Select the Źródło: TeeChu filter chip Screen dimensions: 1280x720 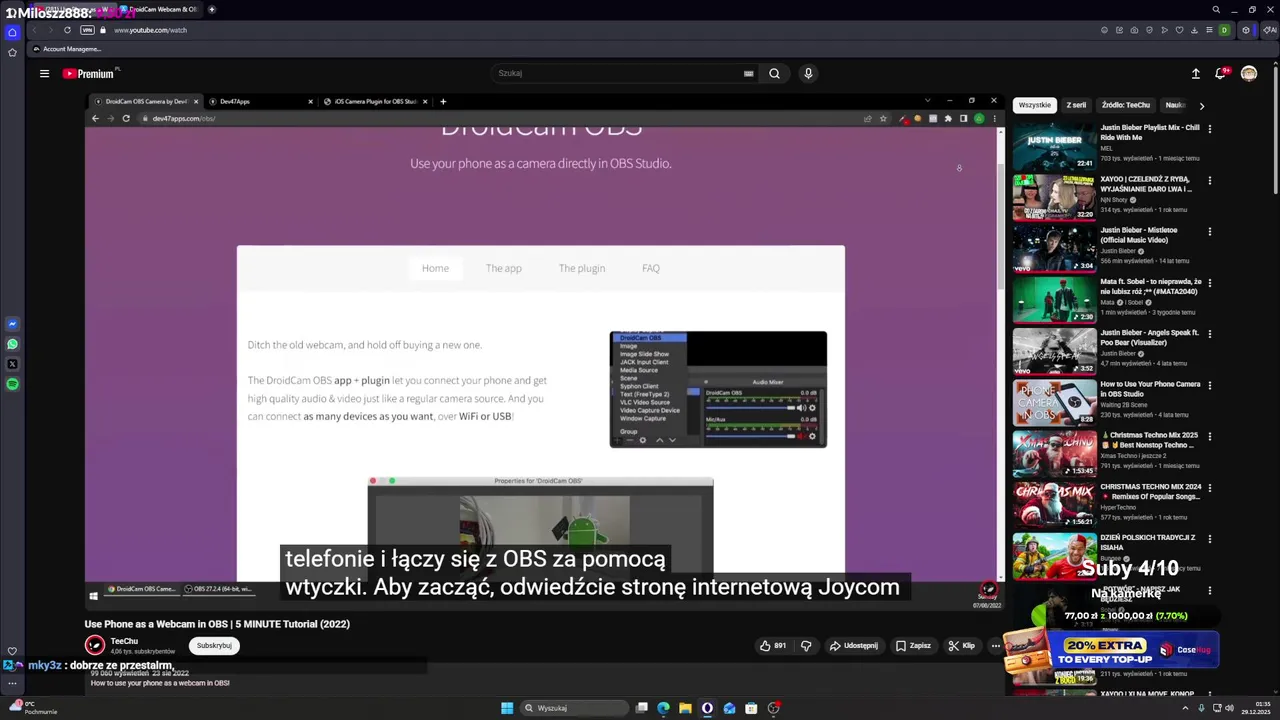coord(1126,105)
